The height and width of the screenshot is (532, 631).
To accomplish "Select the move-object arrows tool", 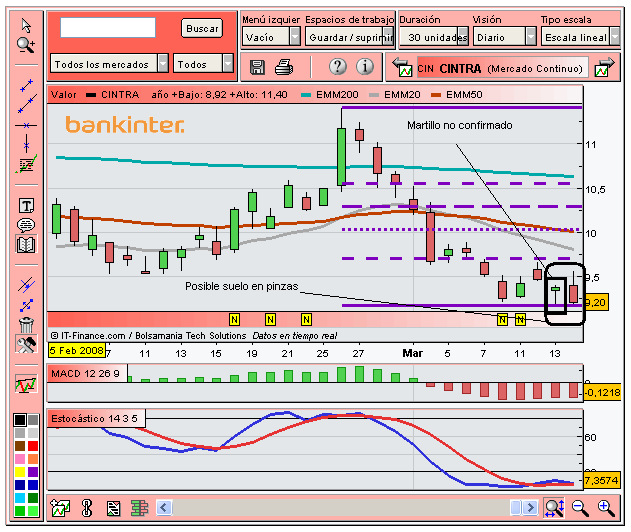I will [x=27, y=306].
